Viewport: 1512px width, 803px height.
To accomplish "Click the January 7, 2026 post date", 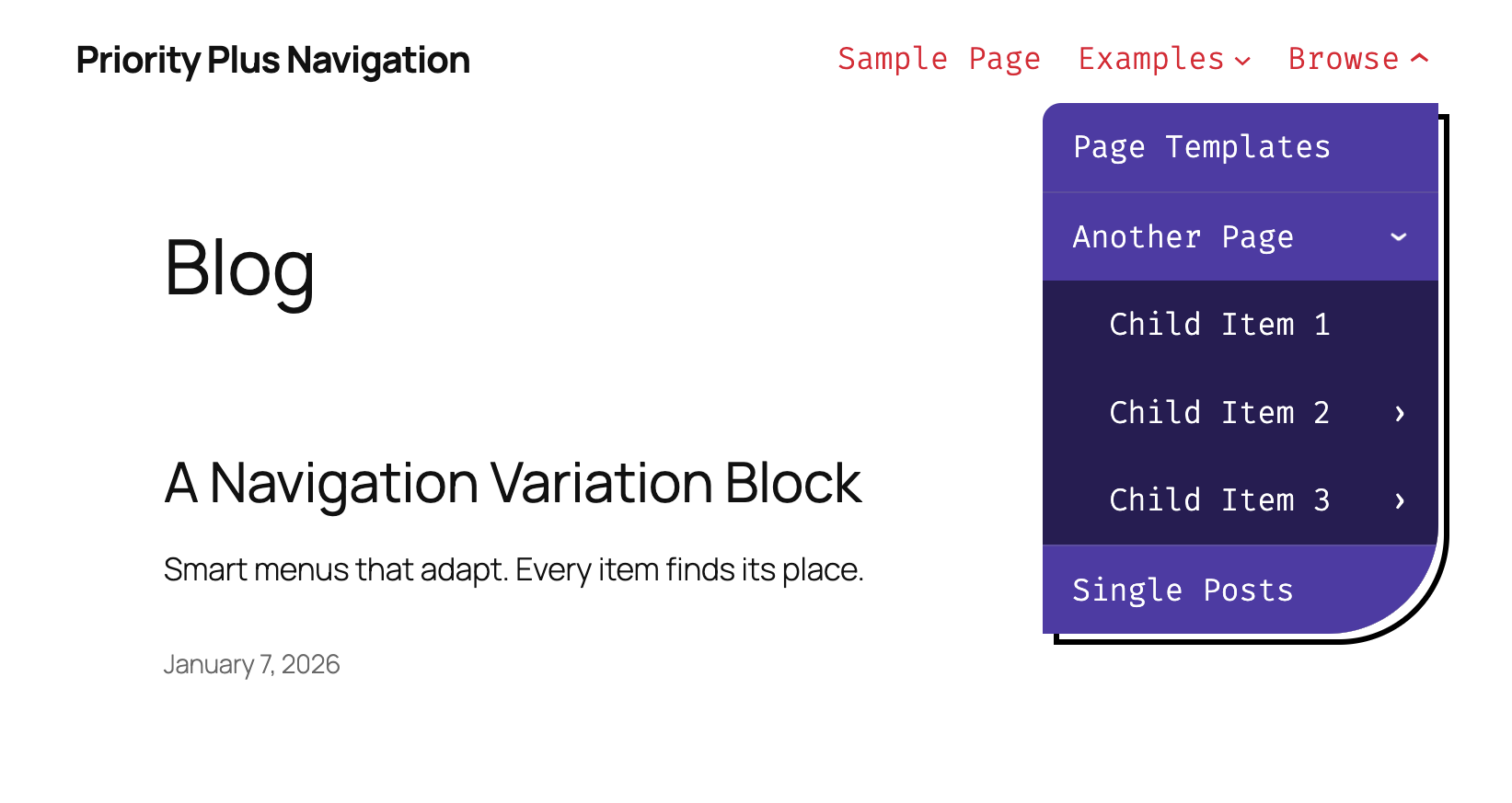I will click(x=251, y=664).
